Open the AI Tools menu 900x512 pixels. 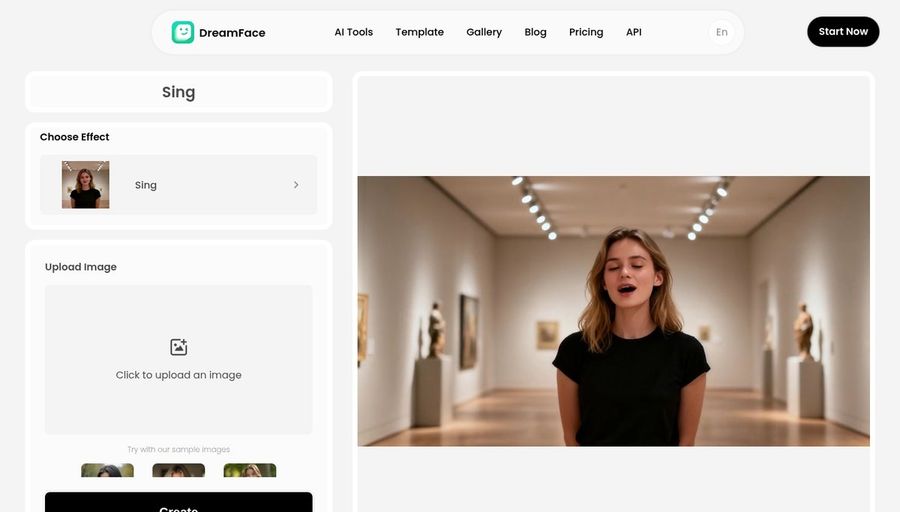click(354, 32)
